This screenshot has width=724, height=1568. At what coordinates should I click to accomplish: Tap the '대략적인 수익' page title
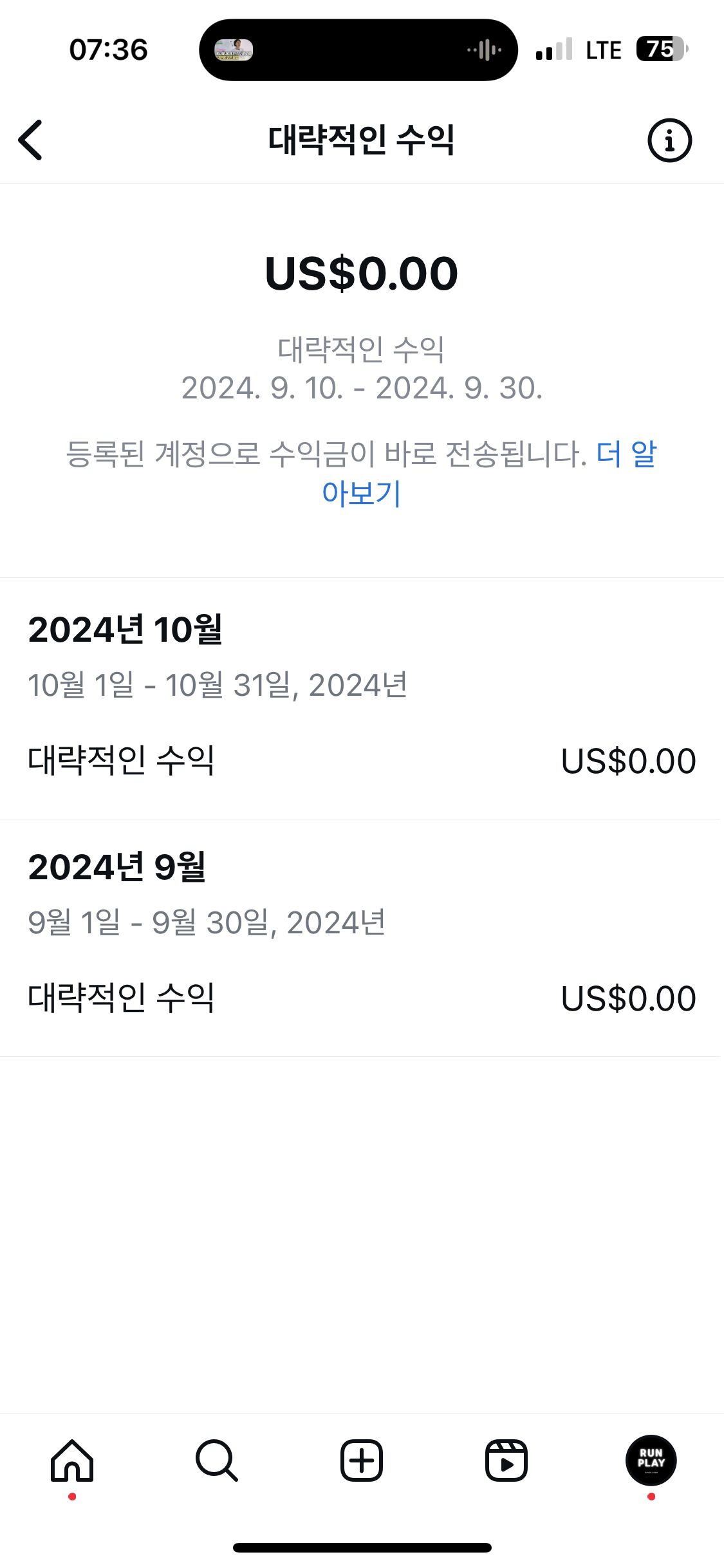[362, 140]
